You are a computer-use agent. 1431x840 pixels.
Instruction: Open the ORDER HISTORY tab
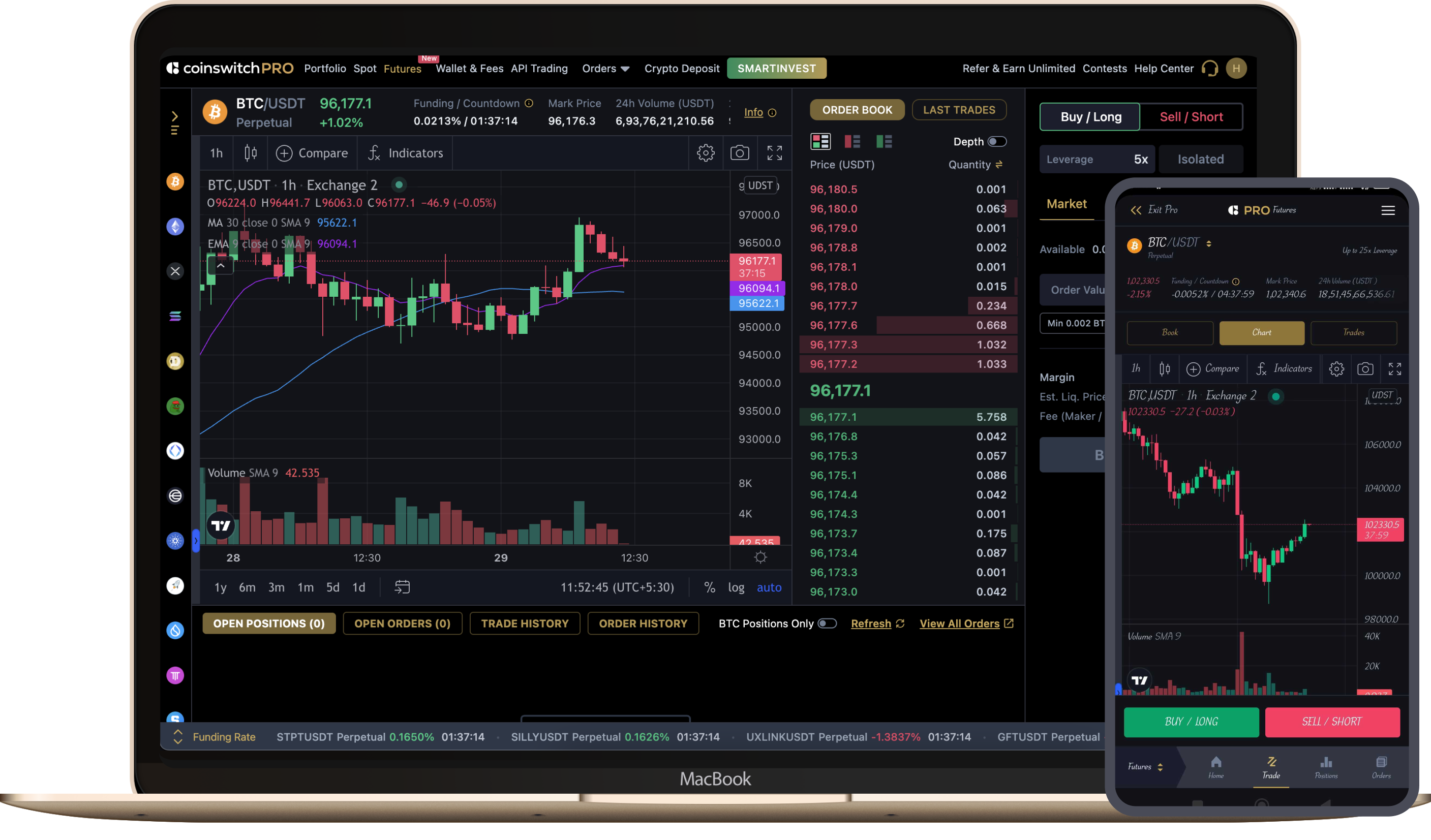pyautogui.click(x=643, y=623)
